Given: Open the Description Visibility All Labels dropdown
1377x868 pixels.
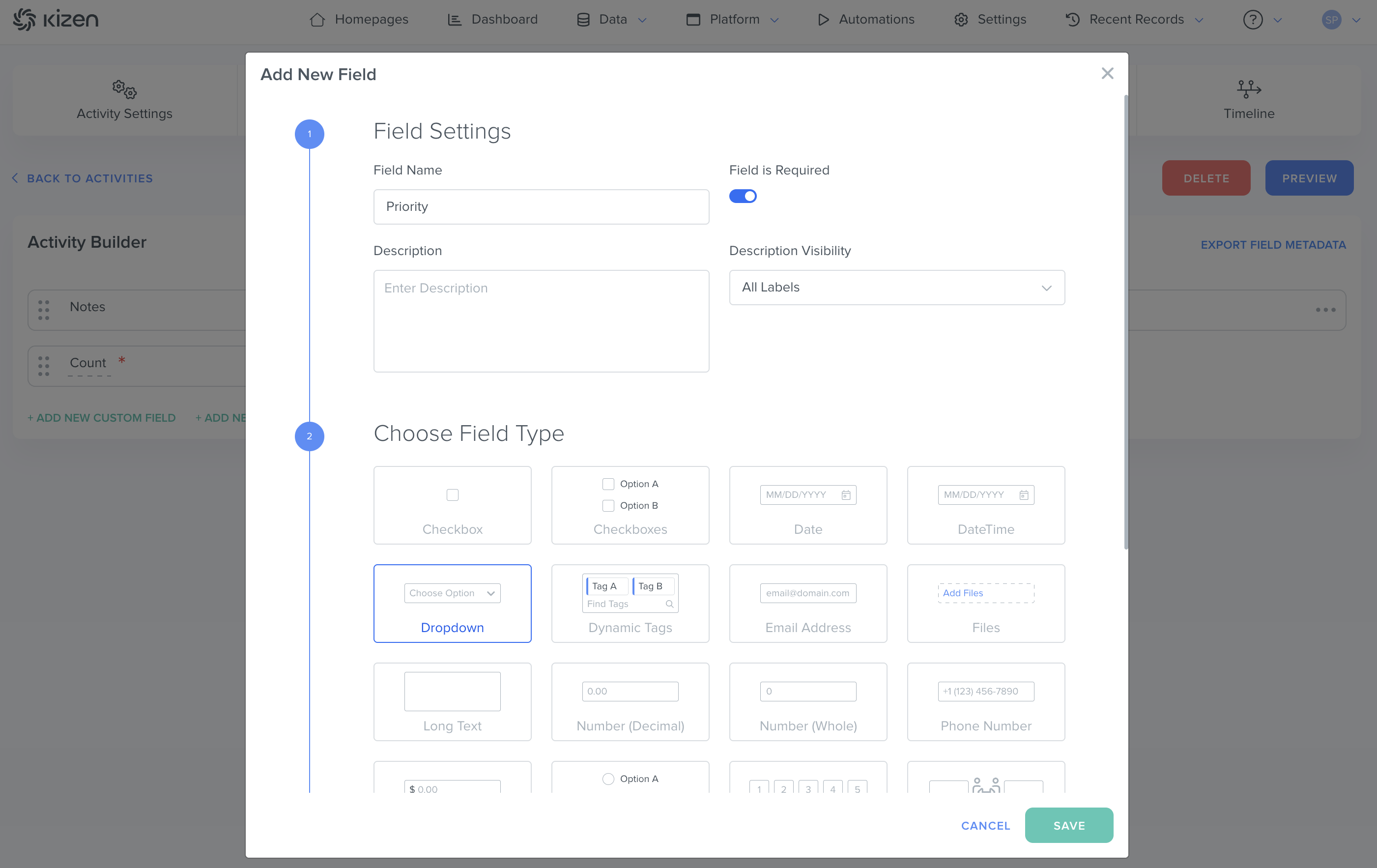Looking at the screenshot, I should point(896,288).
